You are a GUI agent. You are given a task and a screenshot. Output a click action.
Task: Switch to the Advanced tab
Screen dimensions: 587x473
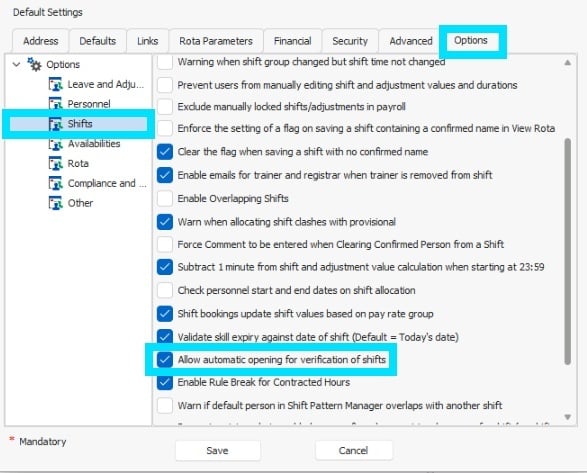pyautogui.click(x=411, y=41)
